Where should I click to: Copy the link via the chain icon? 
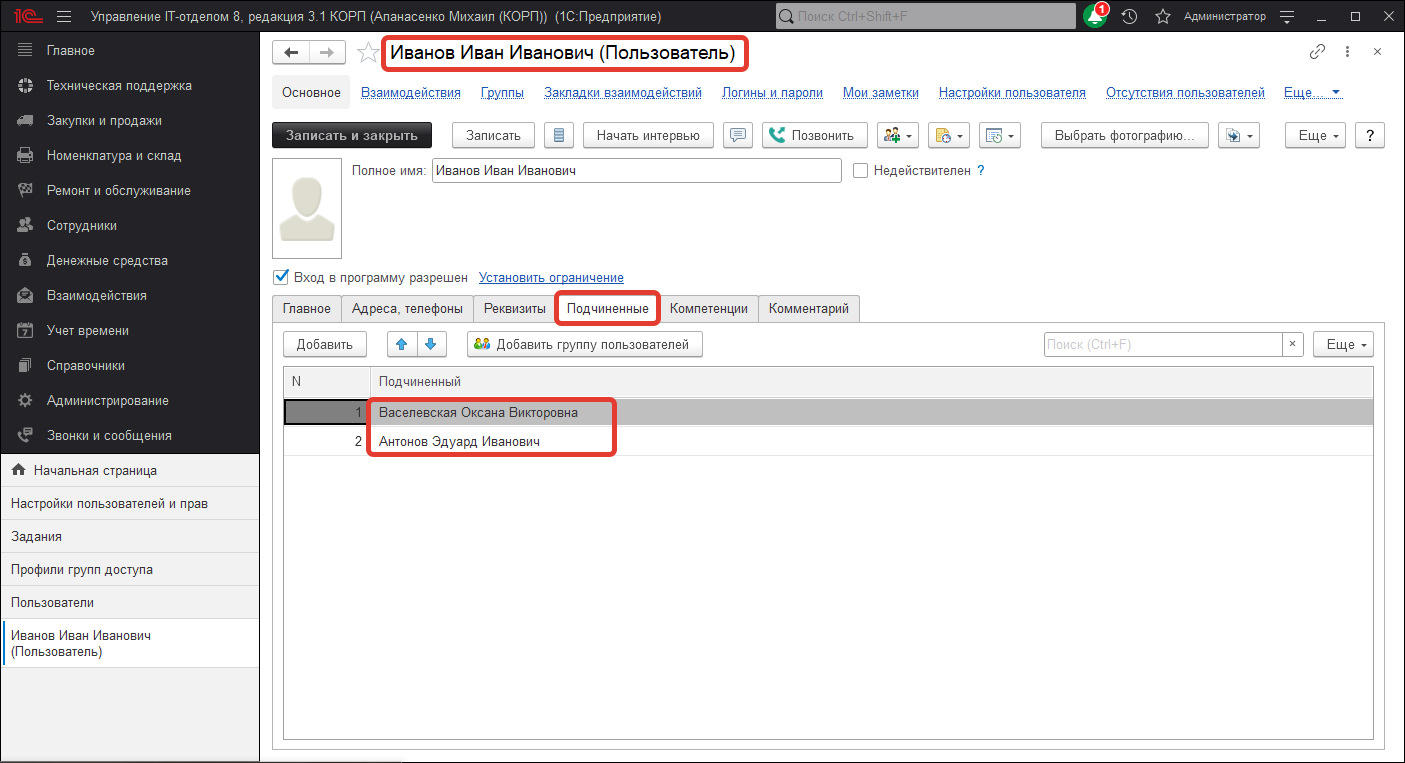(x=1317, y=52)
